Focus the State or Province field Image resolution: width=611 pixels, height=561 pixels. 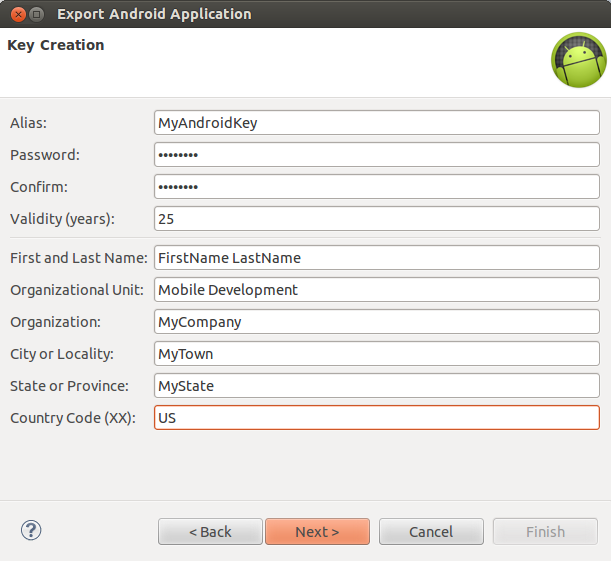(x=376, y=386)
